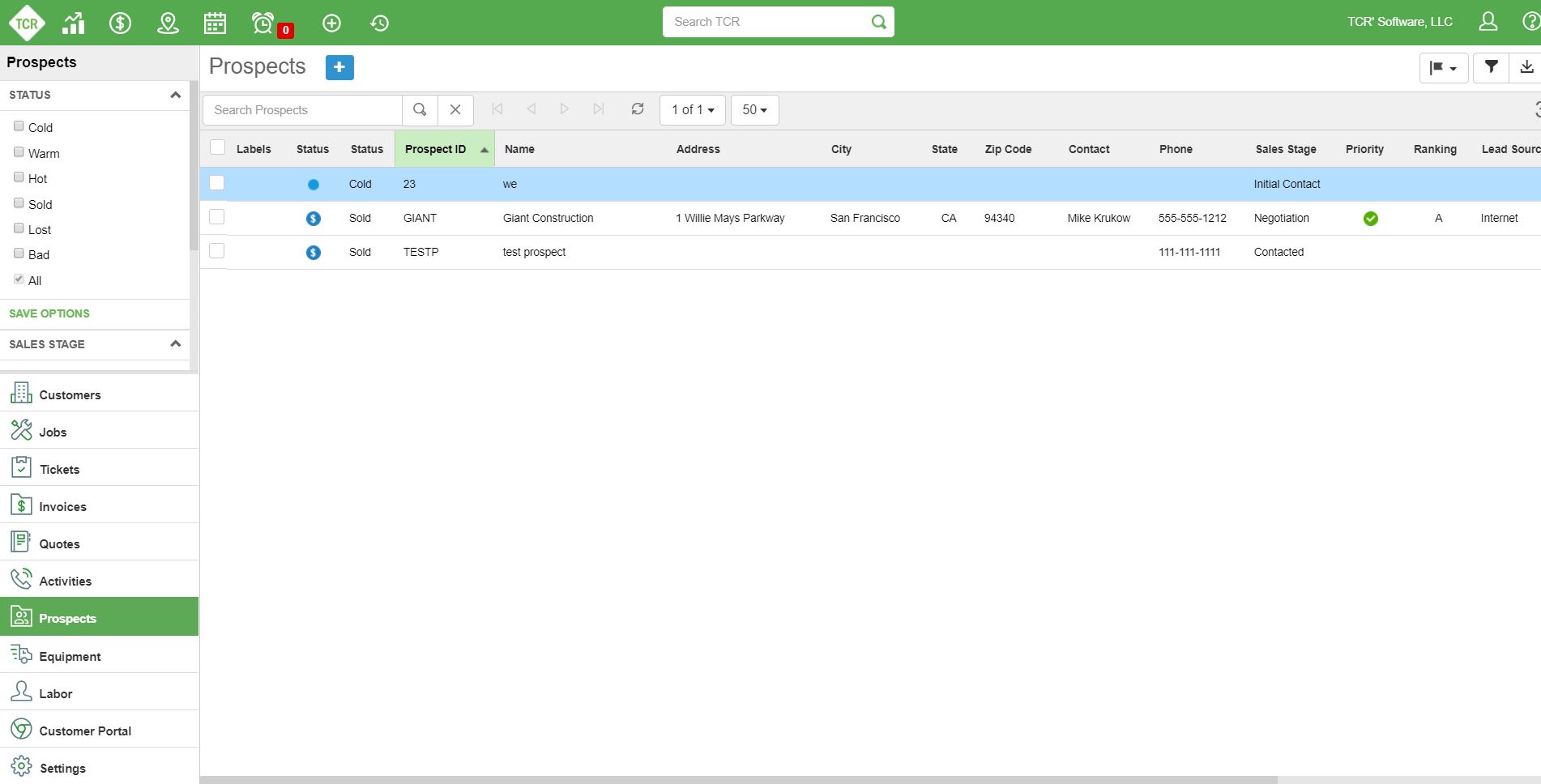Click the download export icon
The width and height of the screenshot is (1541, 784).
tap(1526, 67)
